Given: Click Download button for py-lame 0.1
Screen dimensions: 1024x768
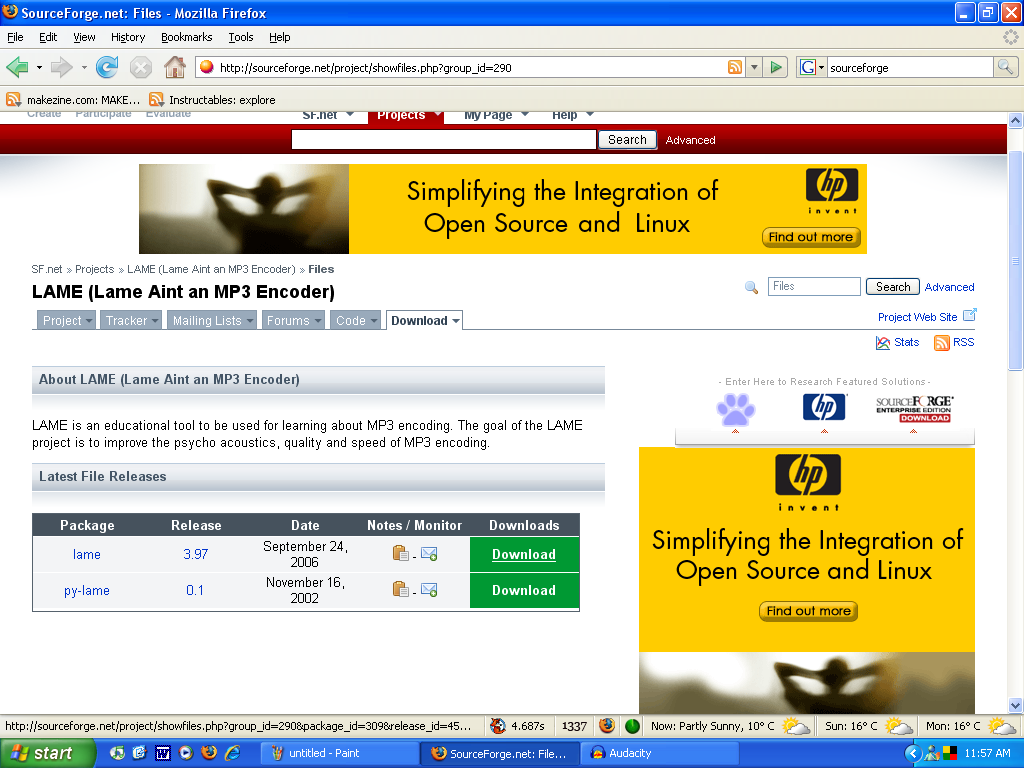Looking at the screenshot, I should pos(524,590).
